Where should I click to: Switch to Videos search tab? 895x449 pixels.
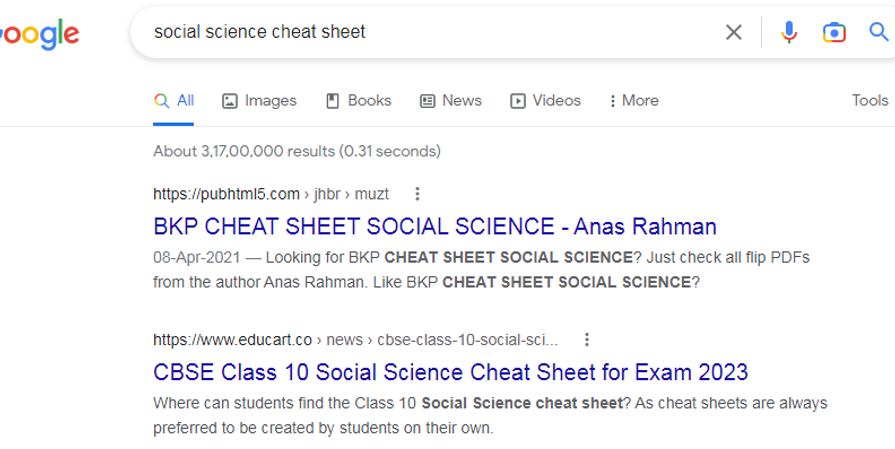[545, 100]
